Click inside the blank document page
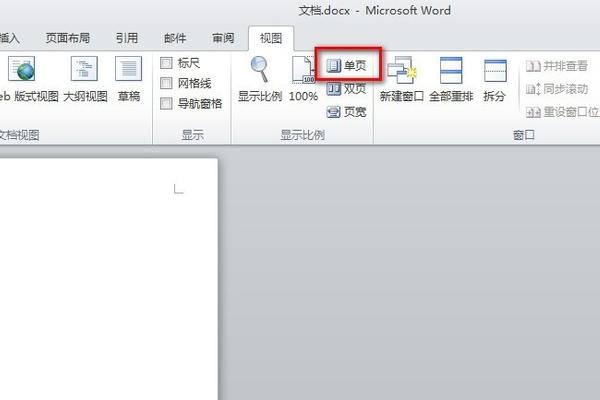The height and width of the screenshot is (400, 600). 107,279
